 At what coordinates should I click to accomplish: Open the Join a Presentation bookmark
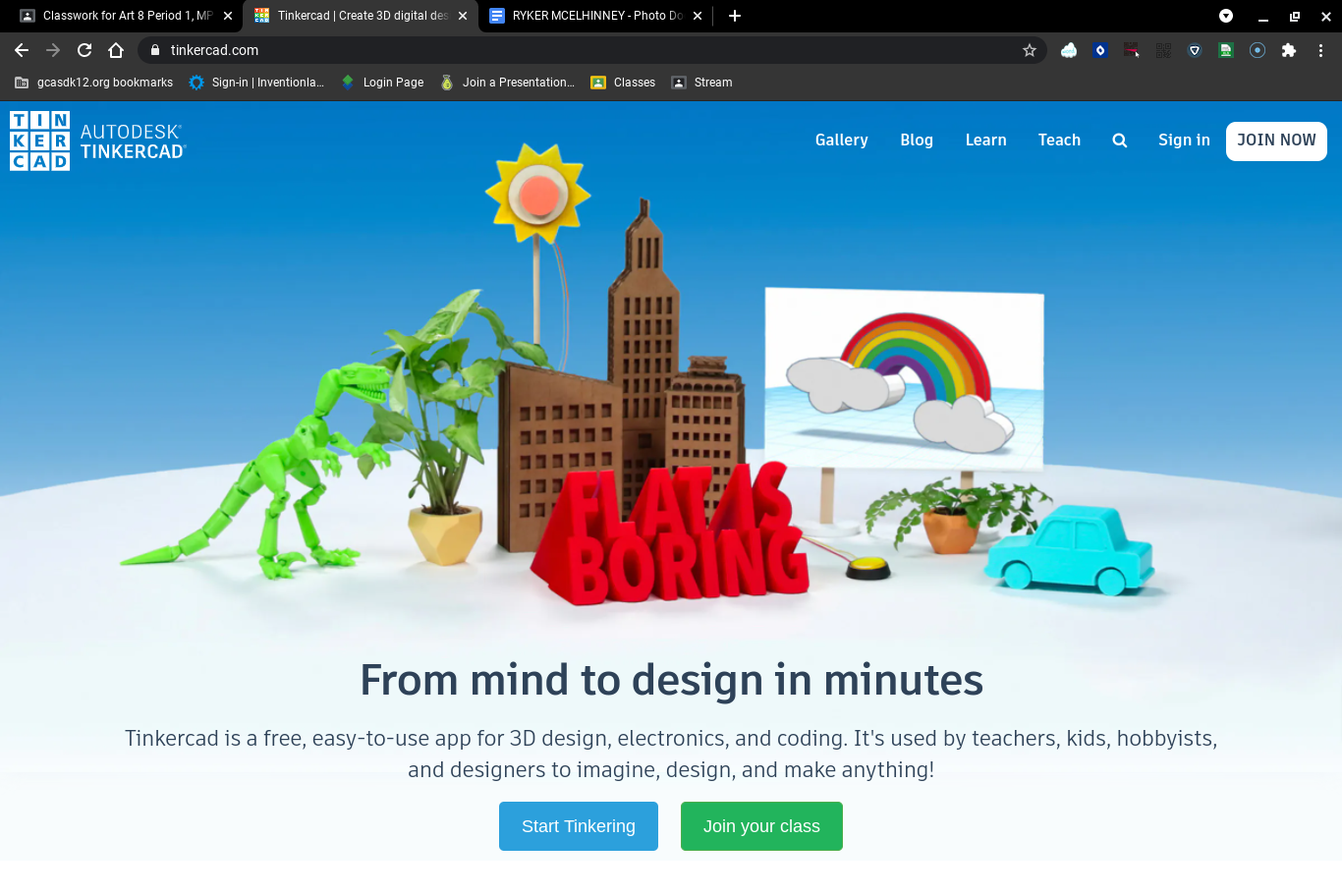pos(507,83)
